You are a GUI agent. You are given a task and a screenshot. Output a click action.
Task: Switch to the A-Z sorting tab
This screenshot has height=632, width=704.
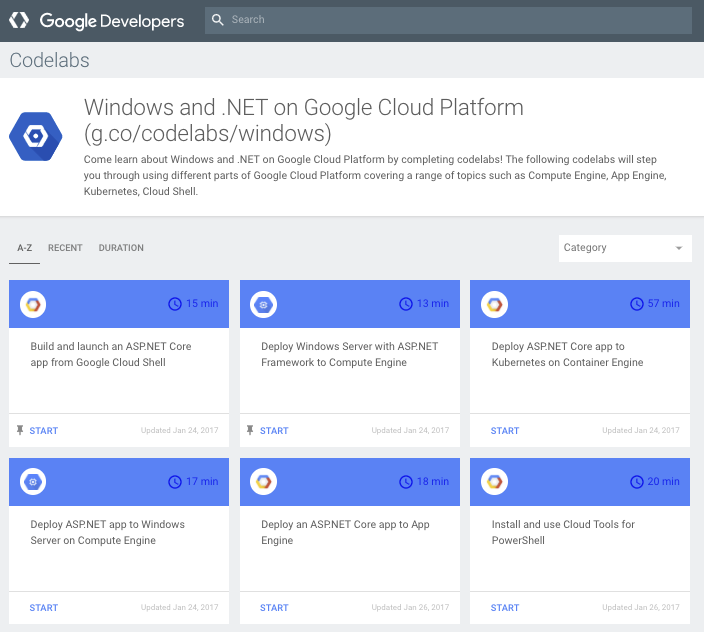25,248
